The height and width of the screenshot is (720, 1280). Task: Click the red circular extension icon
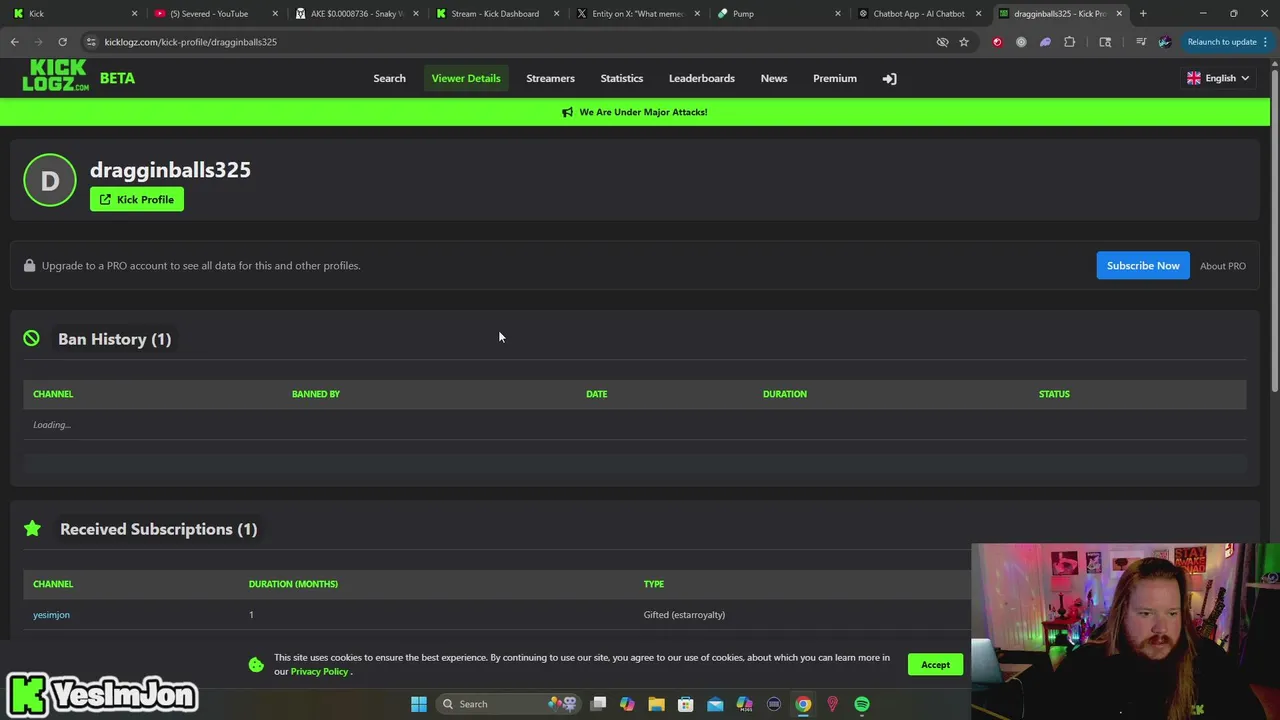(997, 42)
